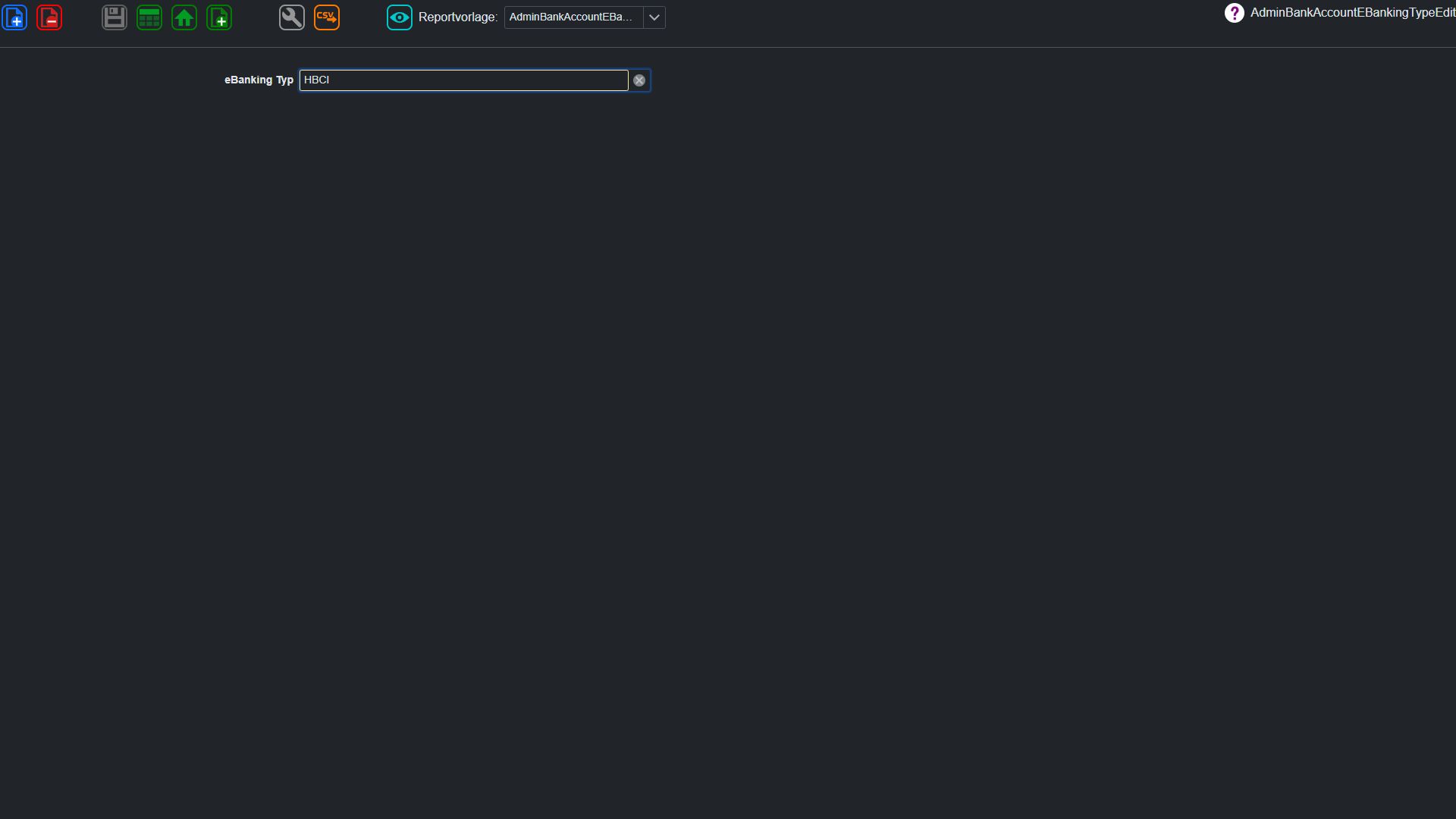Click the purple question mark help icon
The height and width of the screenshot is (819, 1456).
coord(1235,13)
